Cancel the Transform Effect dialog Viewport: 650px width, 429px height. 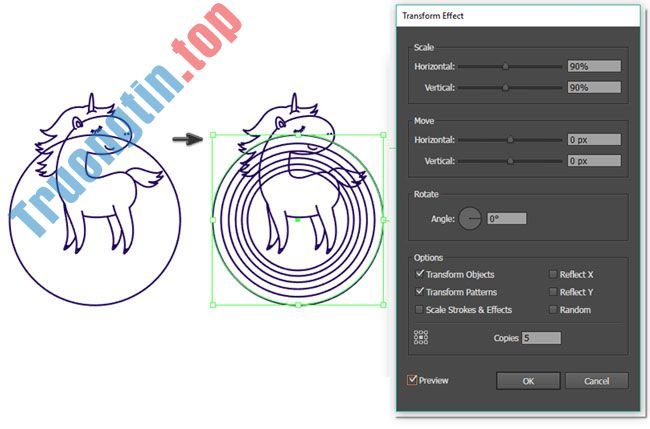point(596,381)
